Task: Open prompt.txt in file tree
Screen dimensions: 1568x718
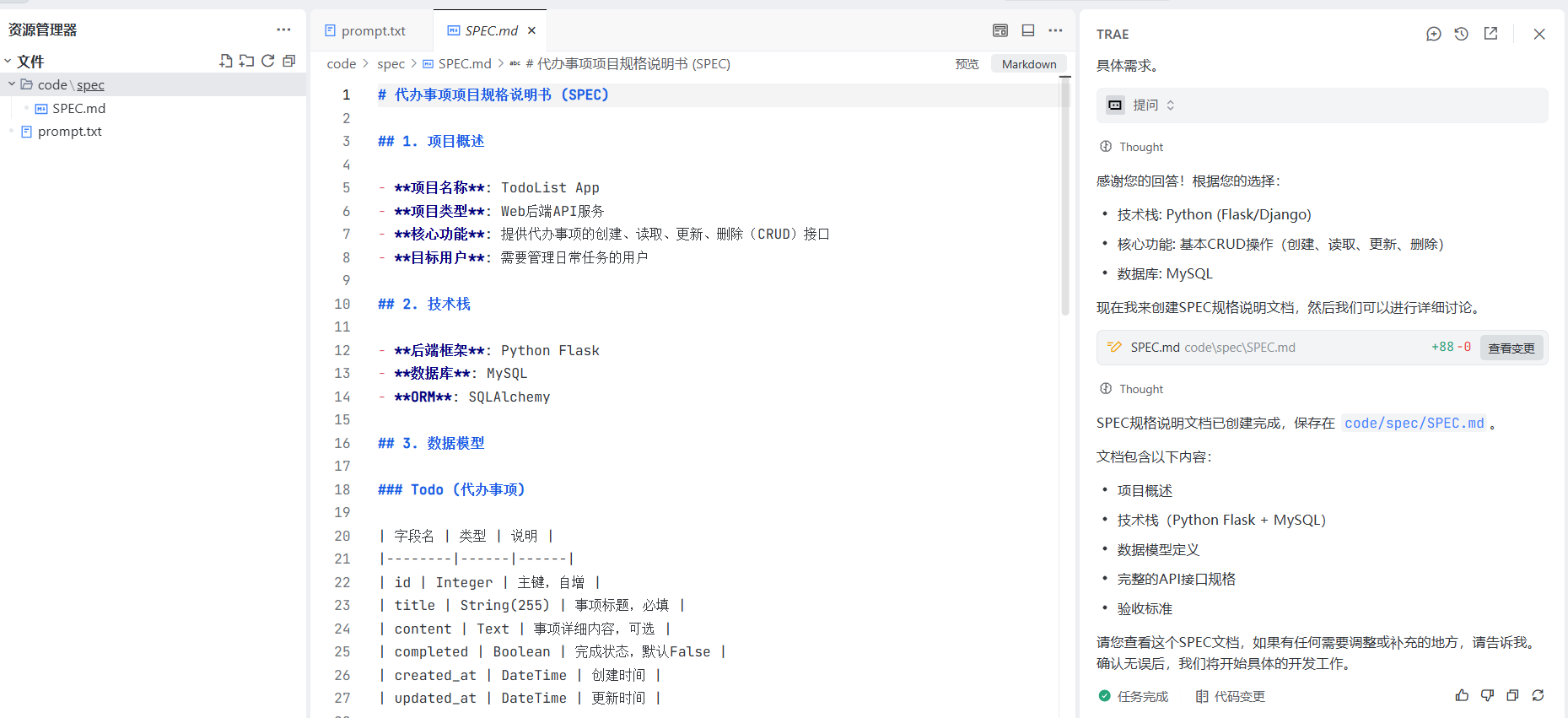Action: (x=69, y=132)
